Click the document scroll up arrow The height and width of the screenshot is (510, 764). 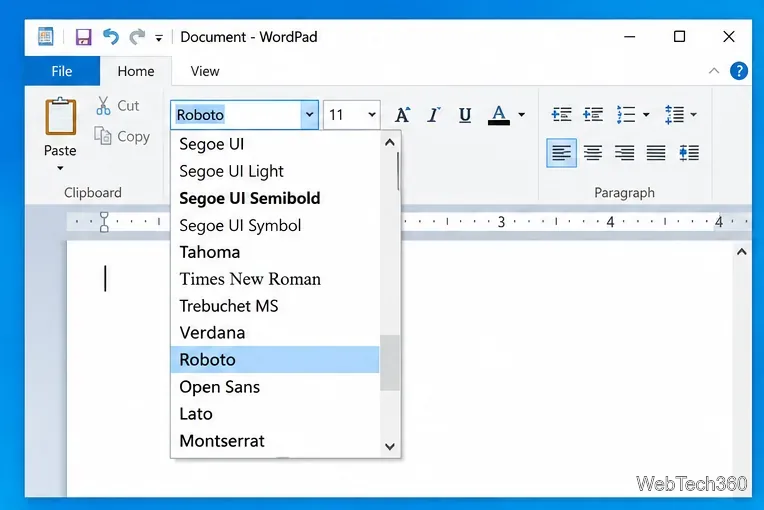tap(742, 252)
